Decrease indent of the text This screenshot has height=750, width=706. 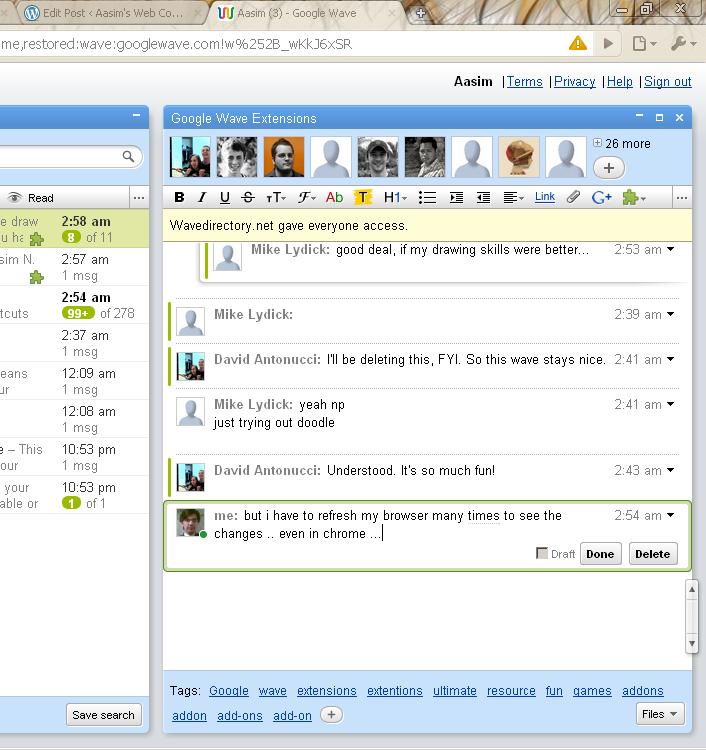[x=484, y=198]
